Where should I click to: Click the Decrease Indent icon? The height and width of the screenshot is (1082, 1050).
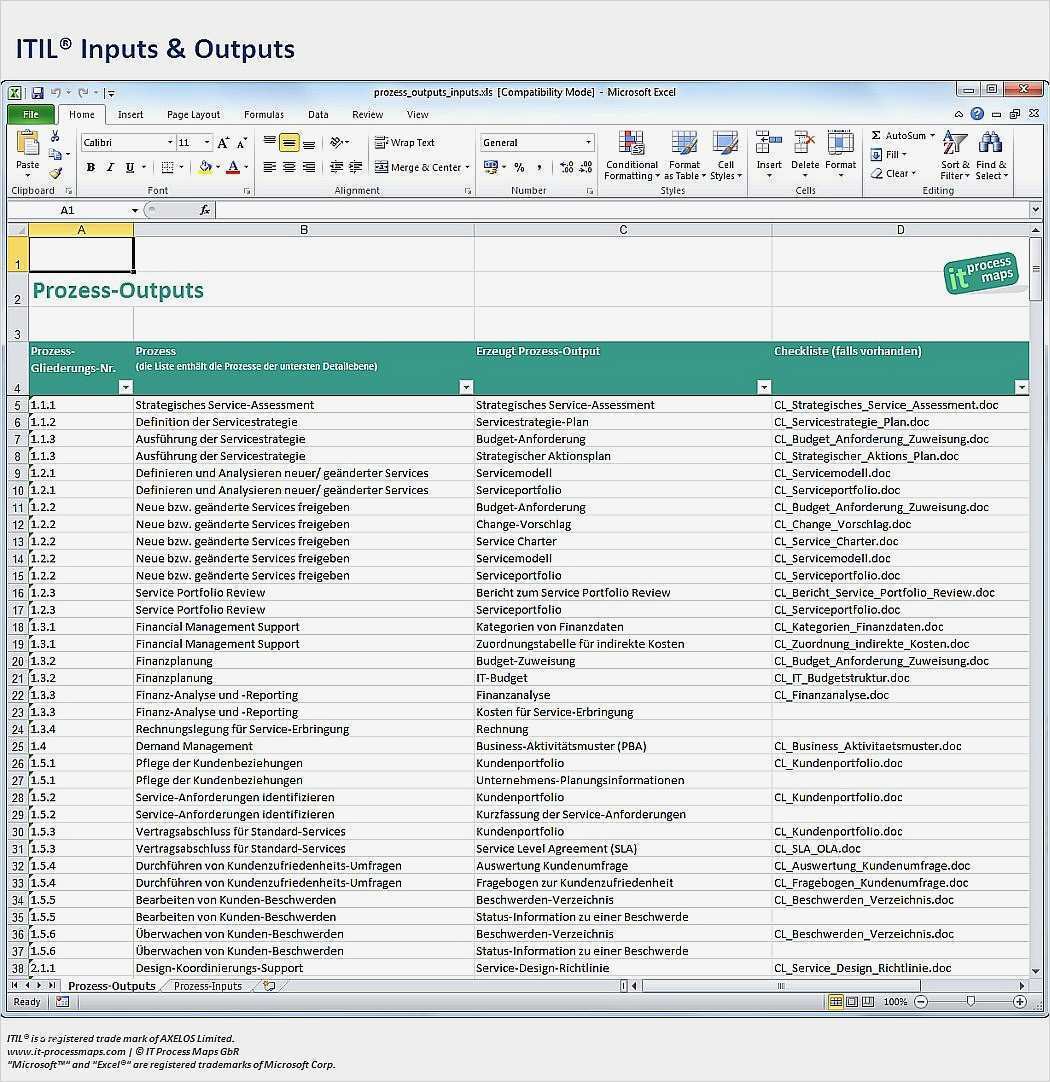(x=337, y=167)
